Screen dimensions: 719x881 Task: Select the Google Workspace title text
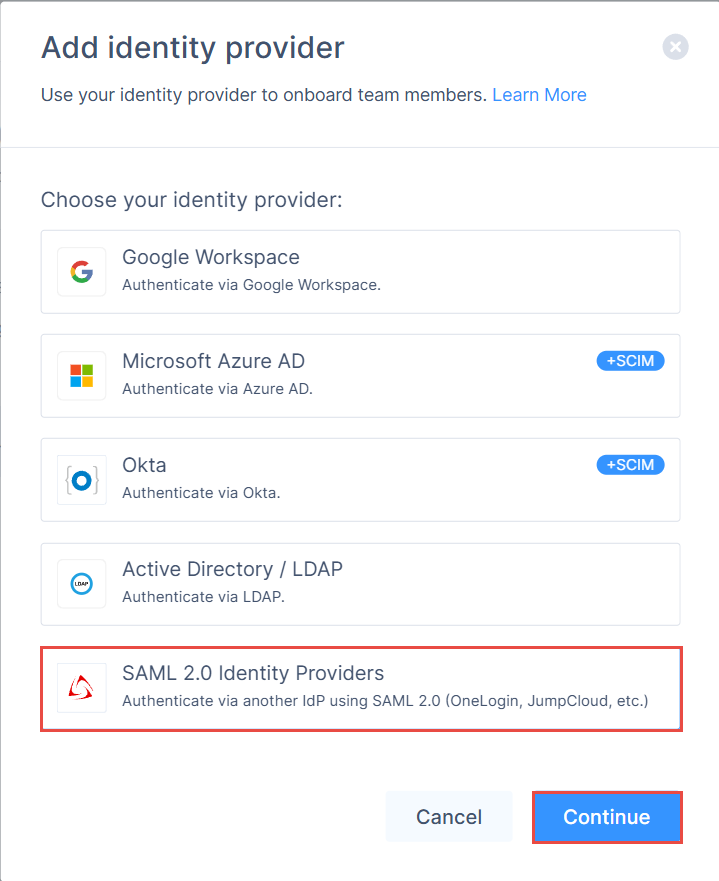pos(210,257)
